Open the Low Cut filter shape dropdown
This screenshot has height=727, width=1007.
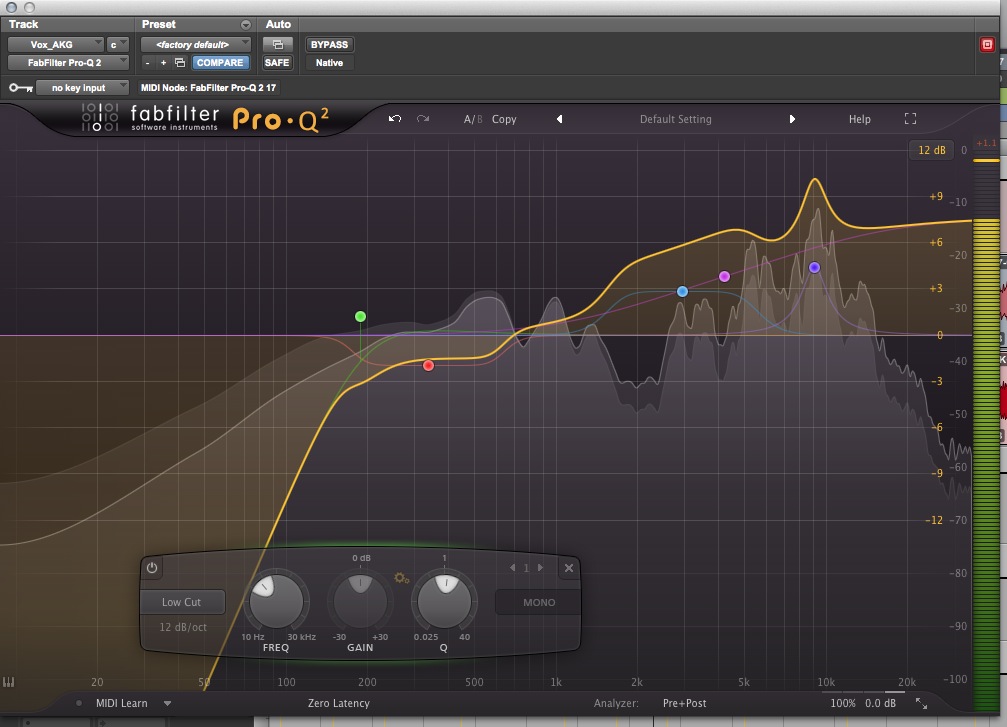coord(183,602)
